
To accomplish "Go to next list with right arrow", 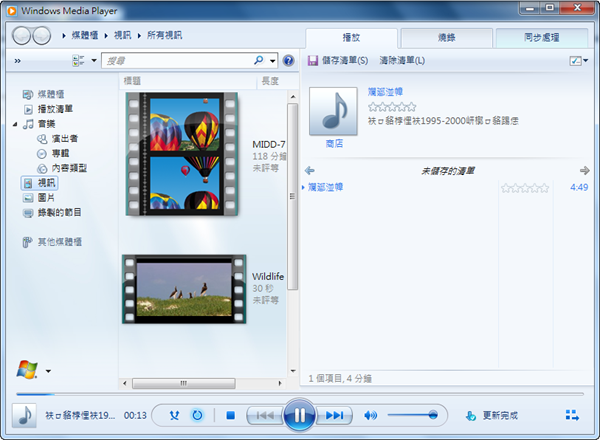I will [584, 170].
